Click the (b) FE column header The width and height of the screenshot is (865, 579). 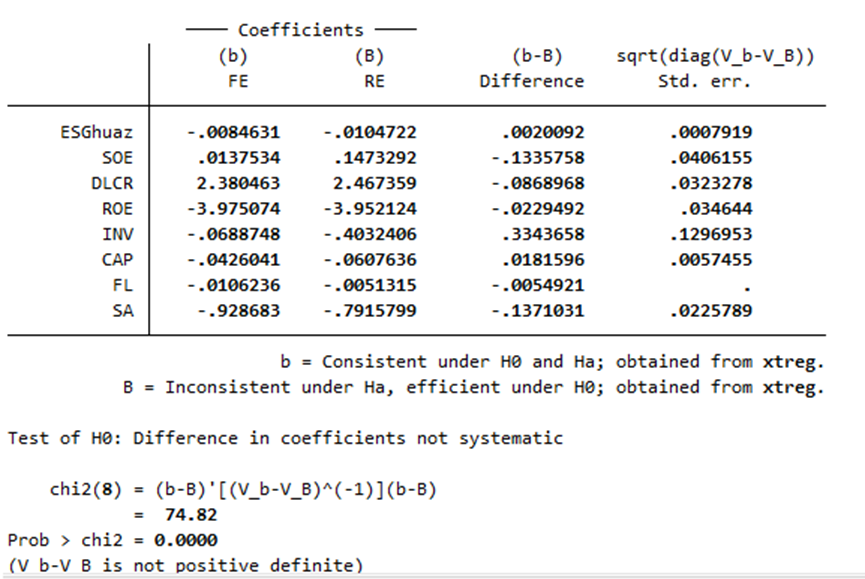[x=233, y=68]
